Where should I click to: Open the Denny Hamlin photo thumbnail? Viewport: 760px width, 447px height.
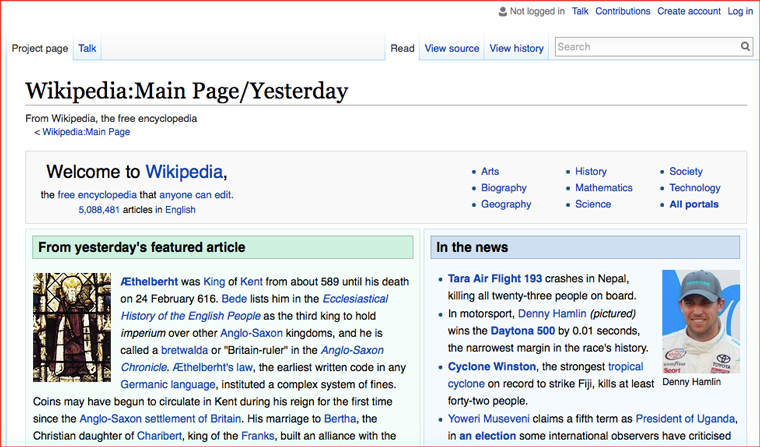pyautogui.click(x=701, y=321)
